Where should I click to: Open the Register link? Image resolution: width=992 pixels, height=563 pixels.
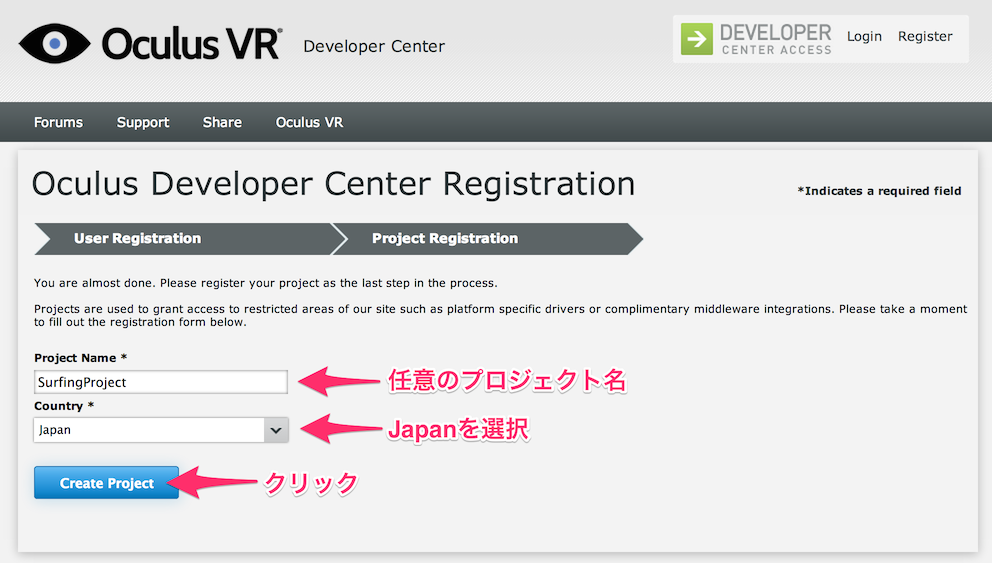coord(925,37)
